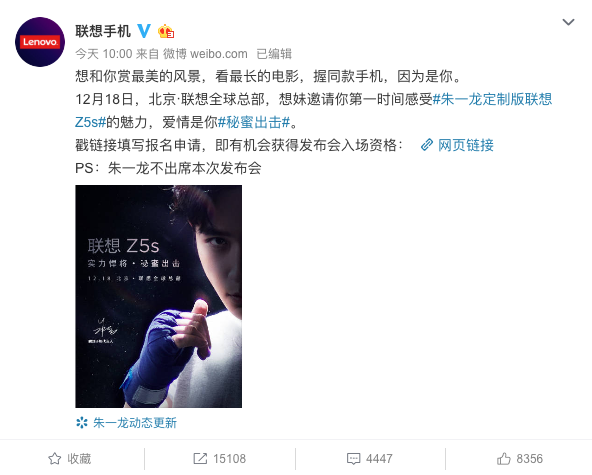Click the crown membership badge icon
This screenshot has height=475, width=592.
coord(166,31)
